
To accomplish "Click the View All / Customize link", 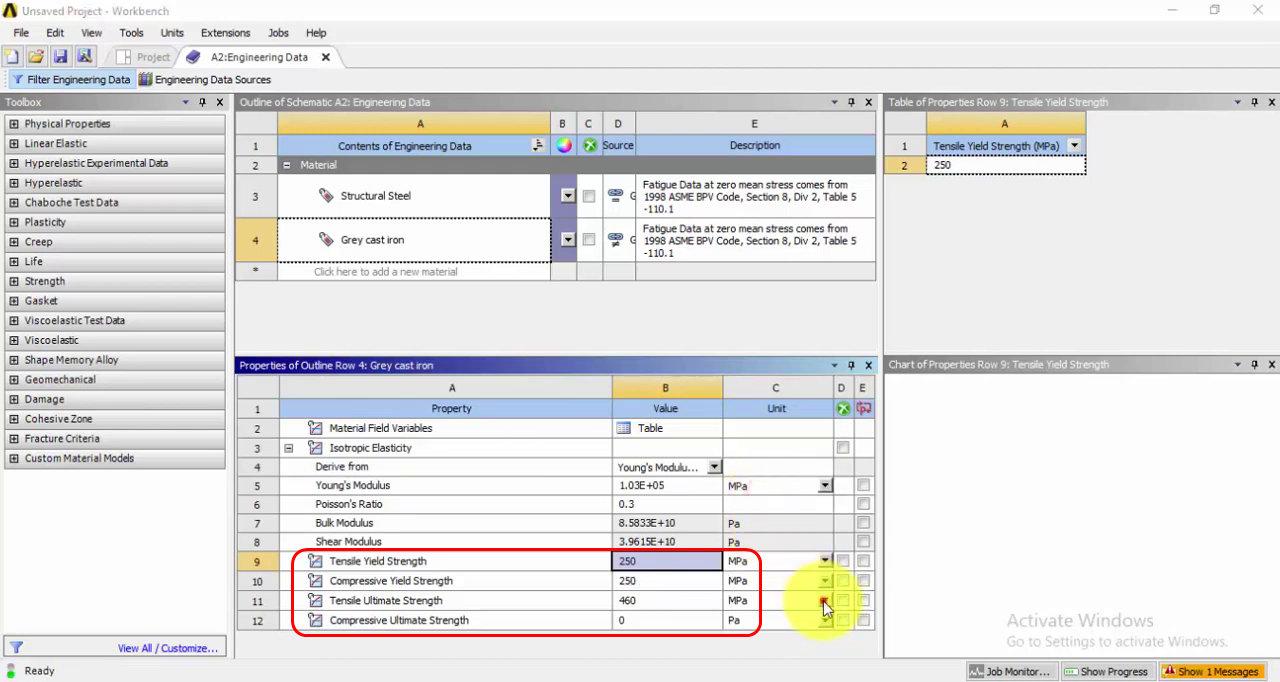I will 167,648.
